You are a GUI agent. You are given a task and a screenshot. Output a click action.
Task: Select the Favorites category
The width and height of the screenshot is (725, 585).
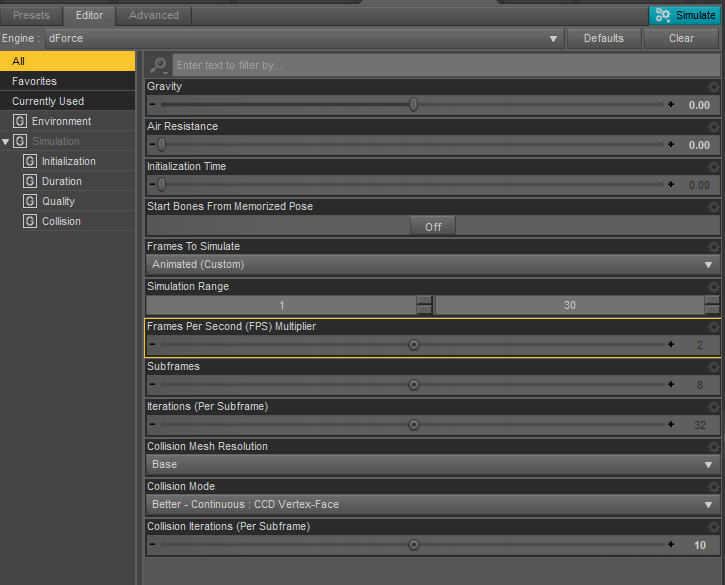click(68, 81)
